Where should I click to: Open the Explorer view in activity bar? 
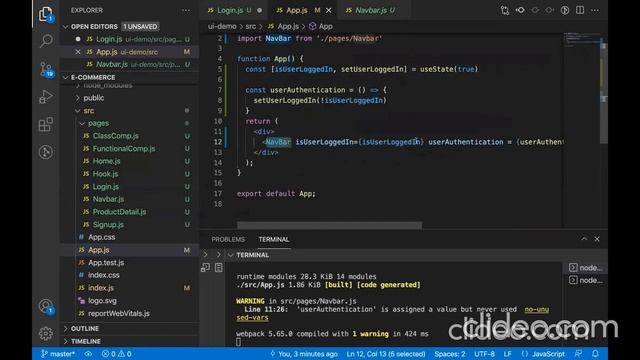46,14
